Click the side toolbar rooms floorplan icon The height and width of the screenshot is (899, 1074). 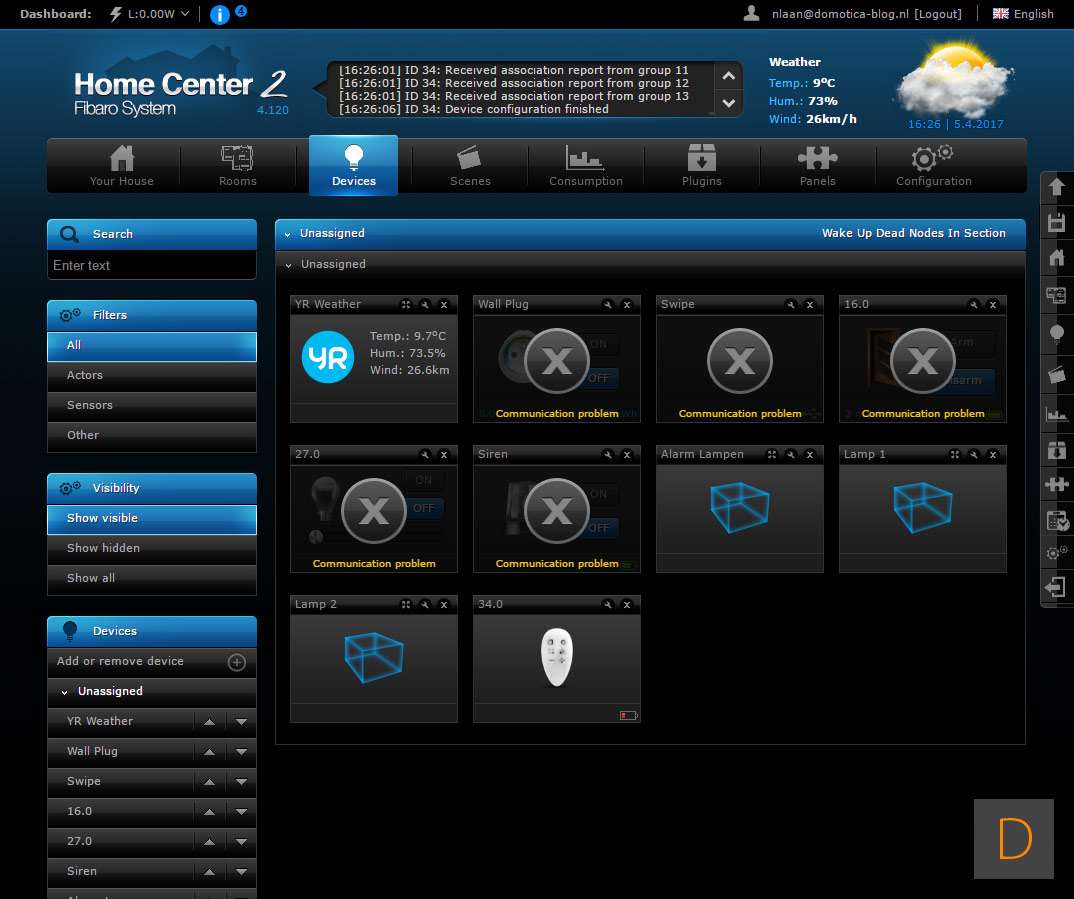[x=1056, y=295]
